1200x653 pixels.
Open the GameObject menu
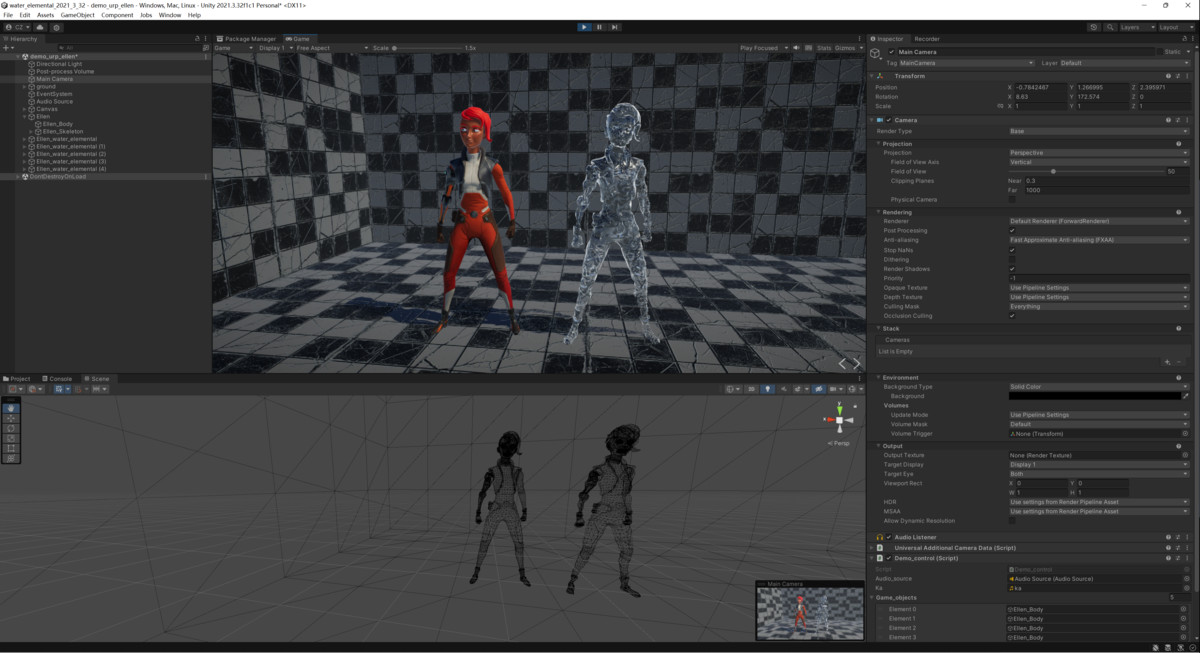coord(77,15)
